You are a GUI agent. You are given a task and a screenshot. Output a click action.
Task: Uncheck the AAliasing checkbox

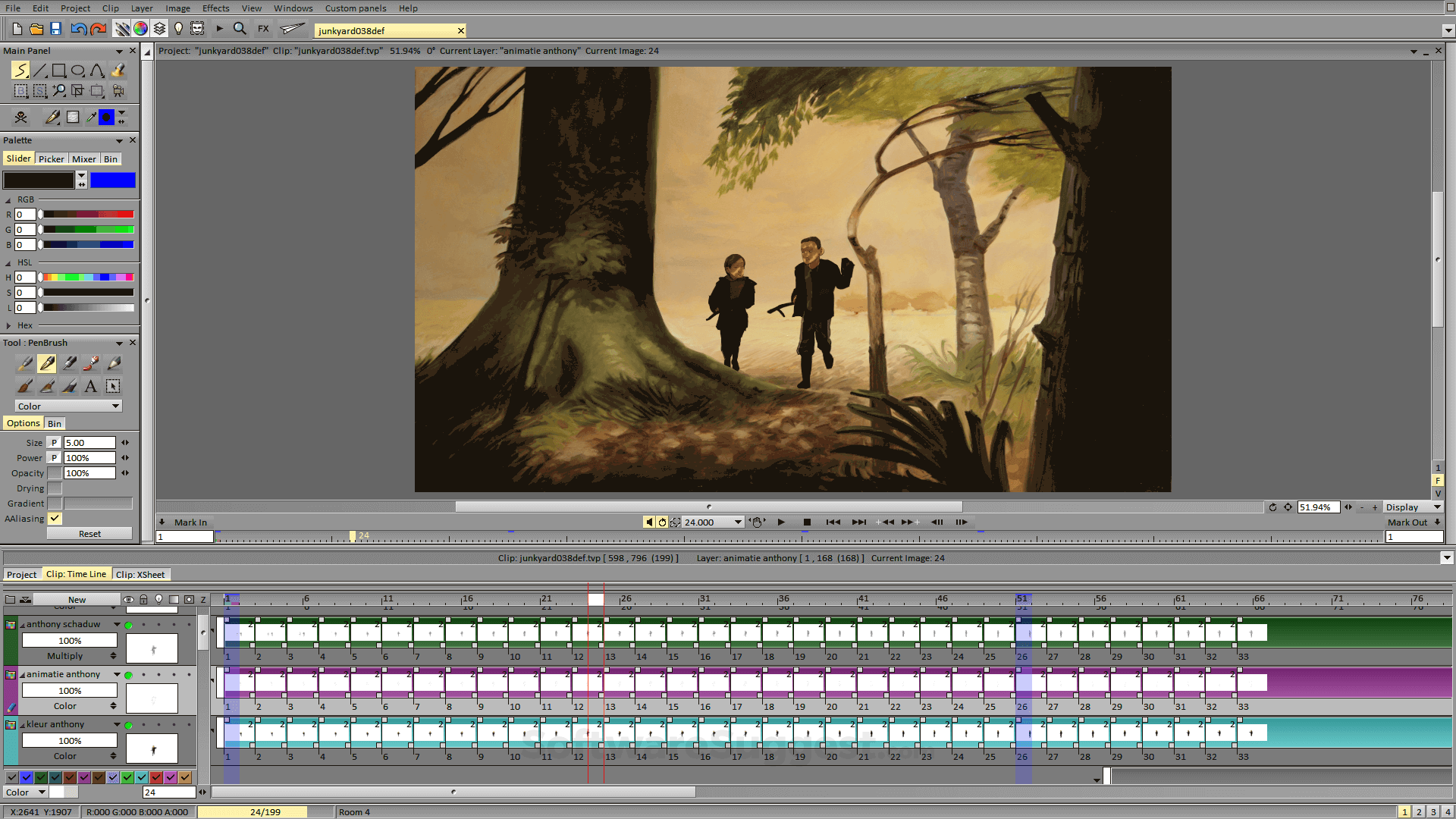(x=55, y=519)
